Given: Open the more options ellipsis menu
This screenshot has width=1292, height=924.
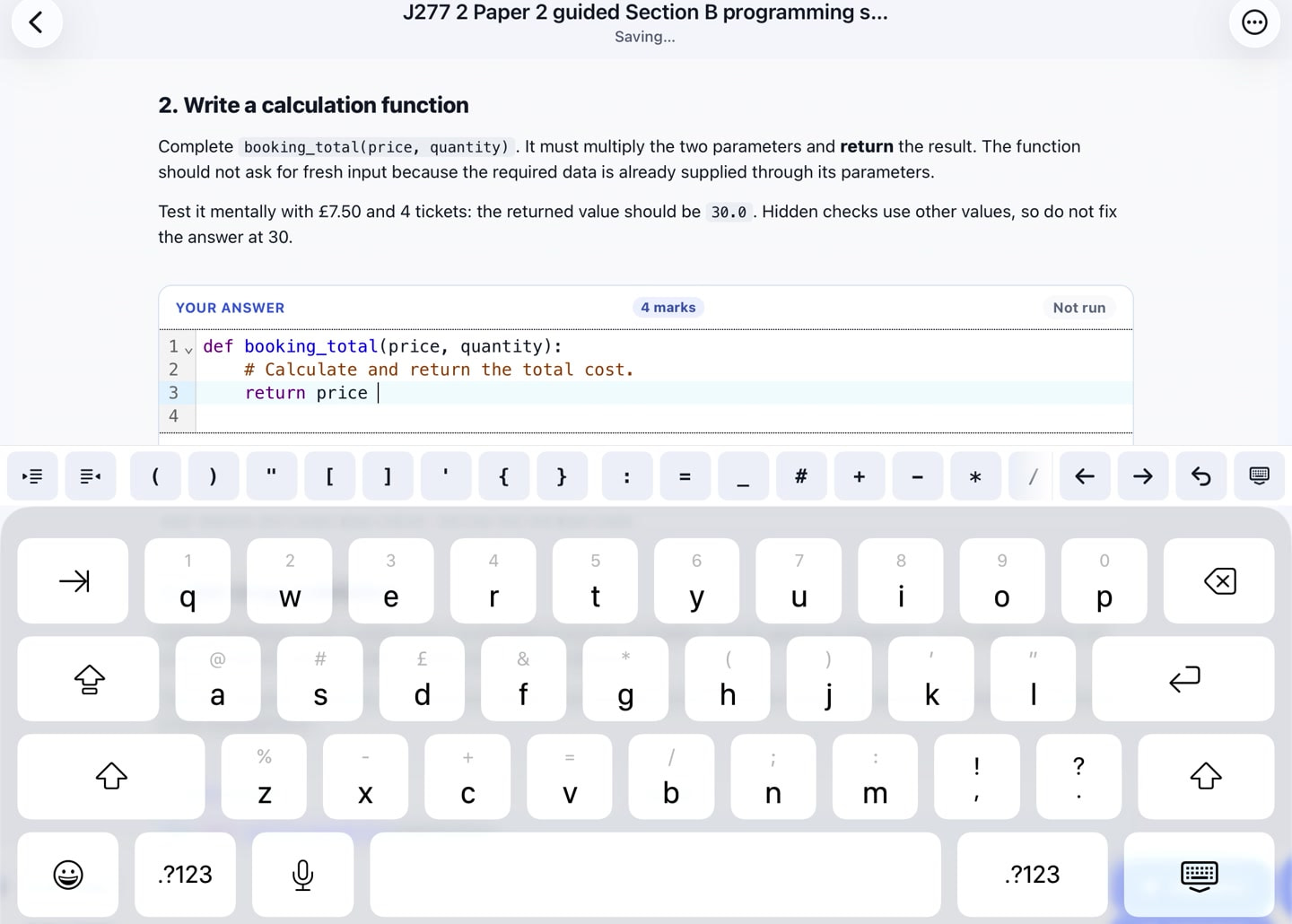Looking at the screenshot, I should pyautogui.click(x=1254, y=22).
